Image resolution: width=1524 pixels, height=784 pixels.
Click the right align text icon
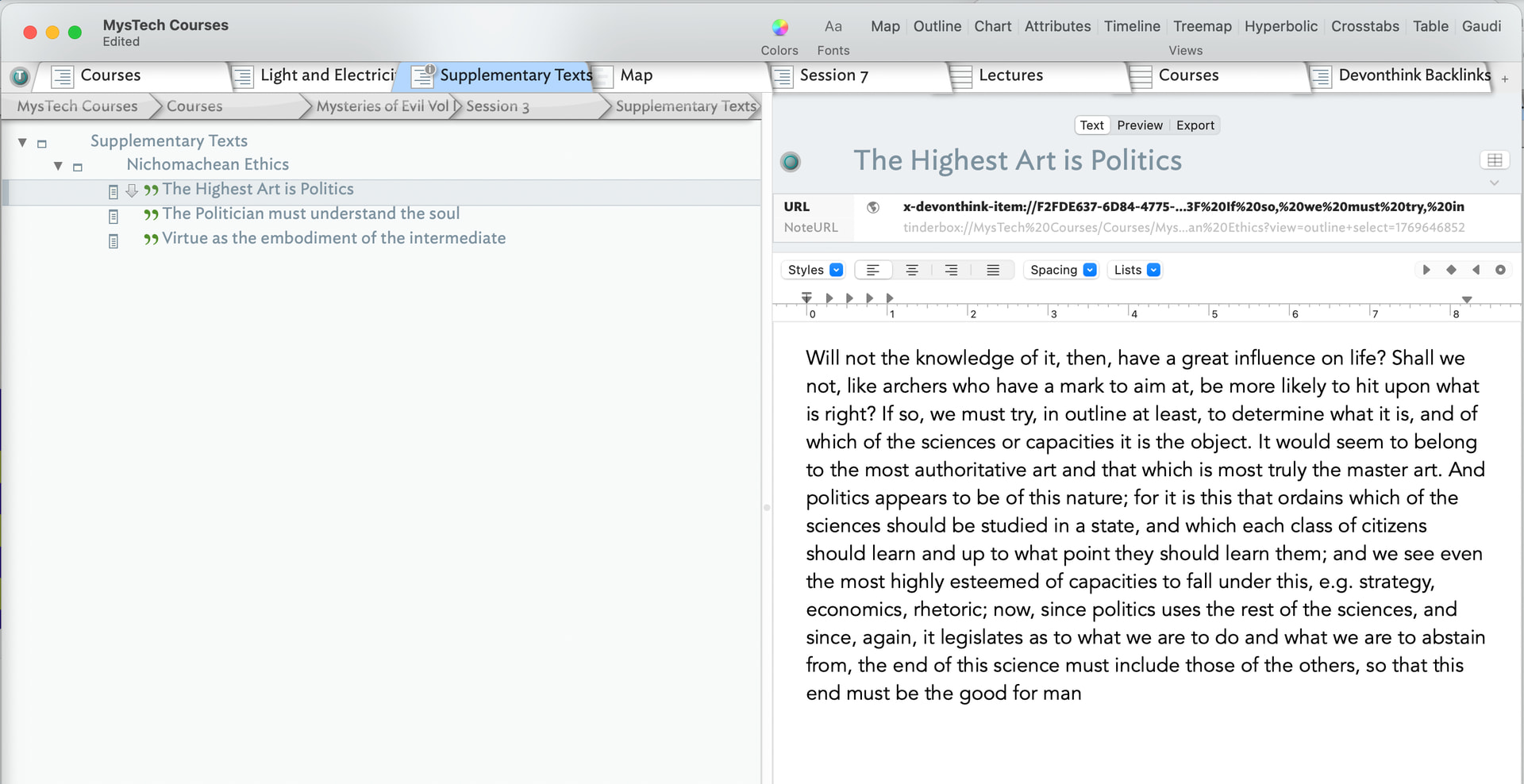tap(951, 271)
